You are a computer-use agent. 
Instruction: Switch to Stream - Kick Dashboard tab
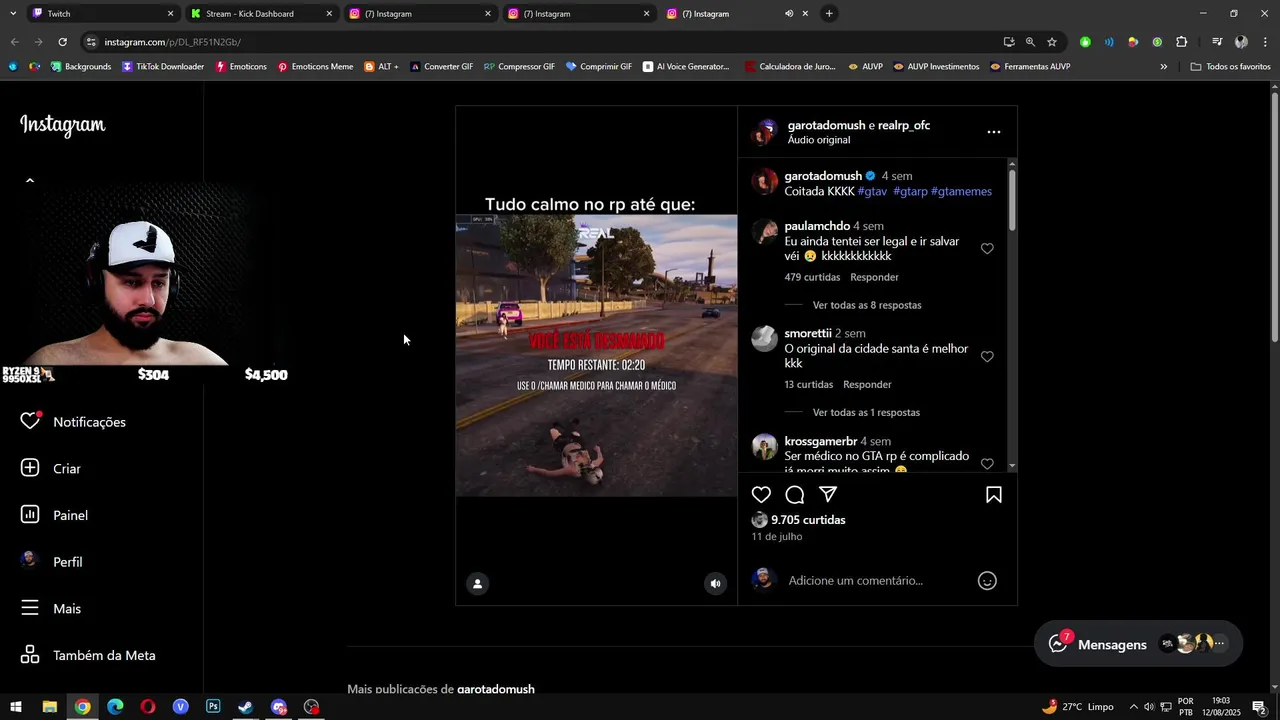[x=260, y=14]
